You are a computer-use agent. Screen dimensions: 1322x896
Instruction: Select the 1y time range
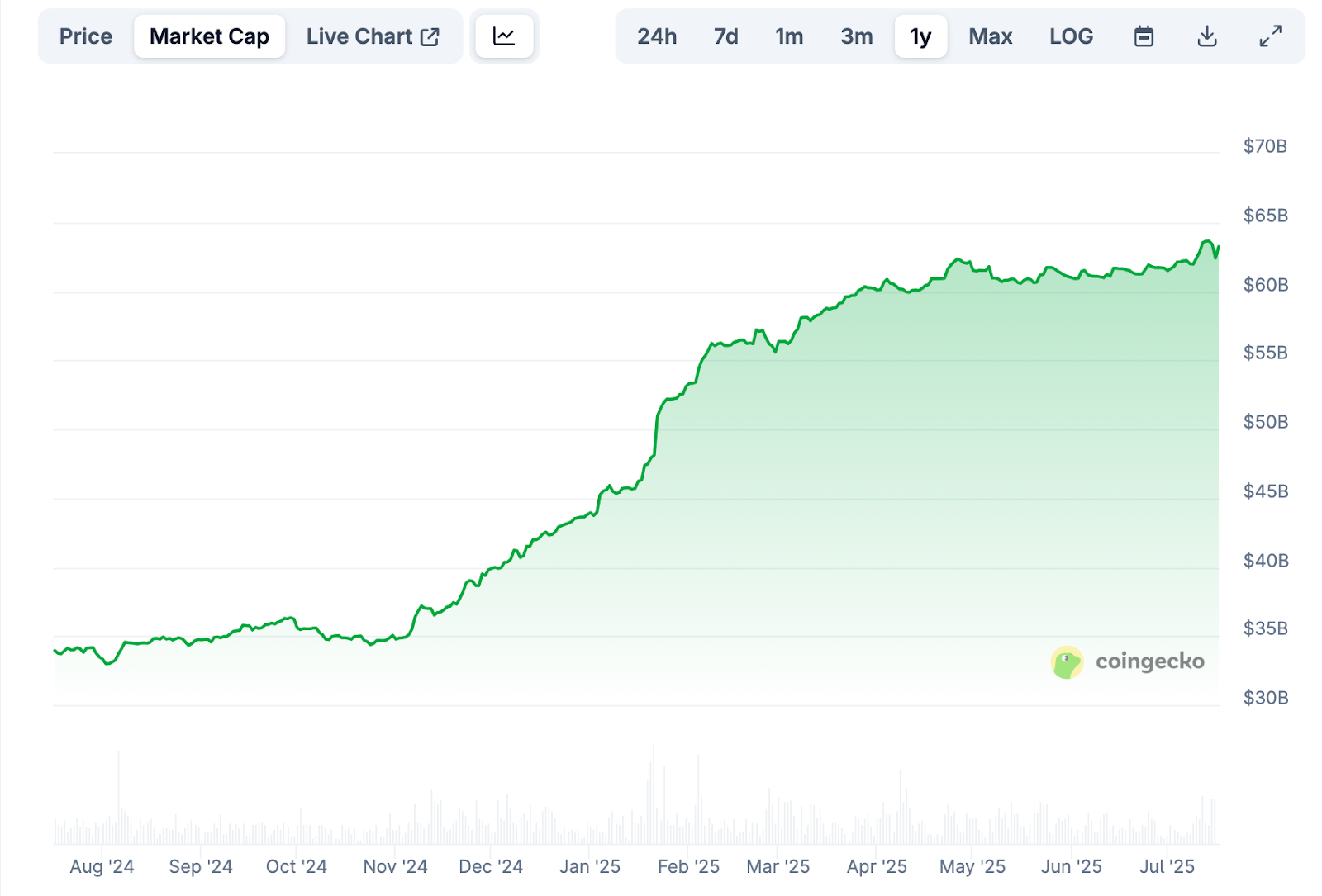(920, 36)
